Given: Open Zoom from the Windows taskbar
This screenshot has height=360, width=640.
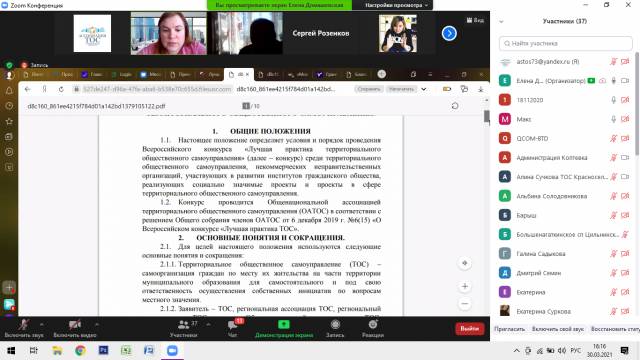Looking at the screenshot, I should click(172, 351).
